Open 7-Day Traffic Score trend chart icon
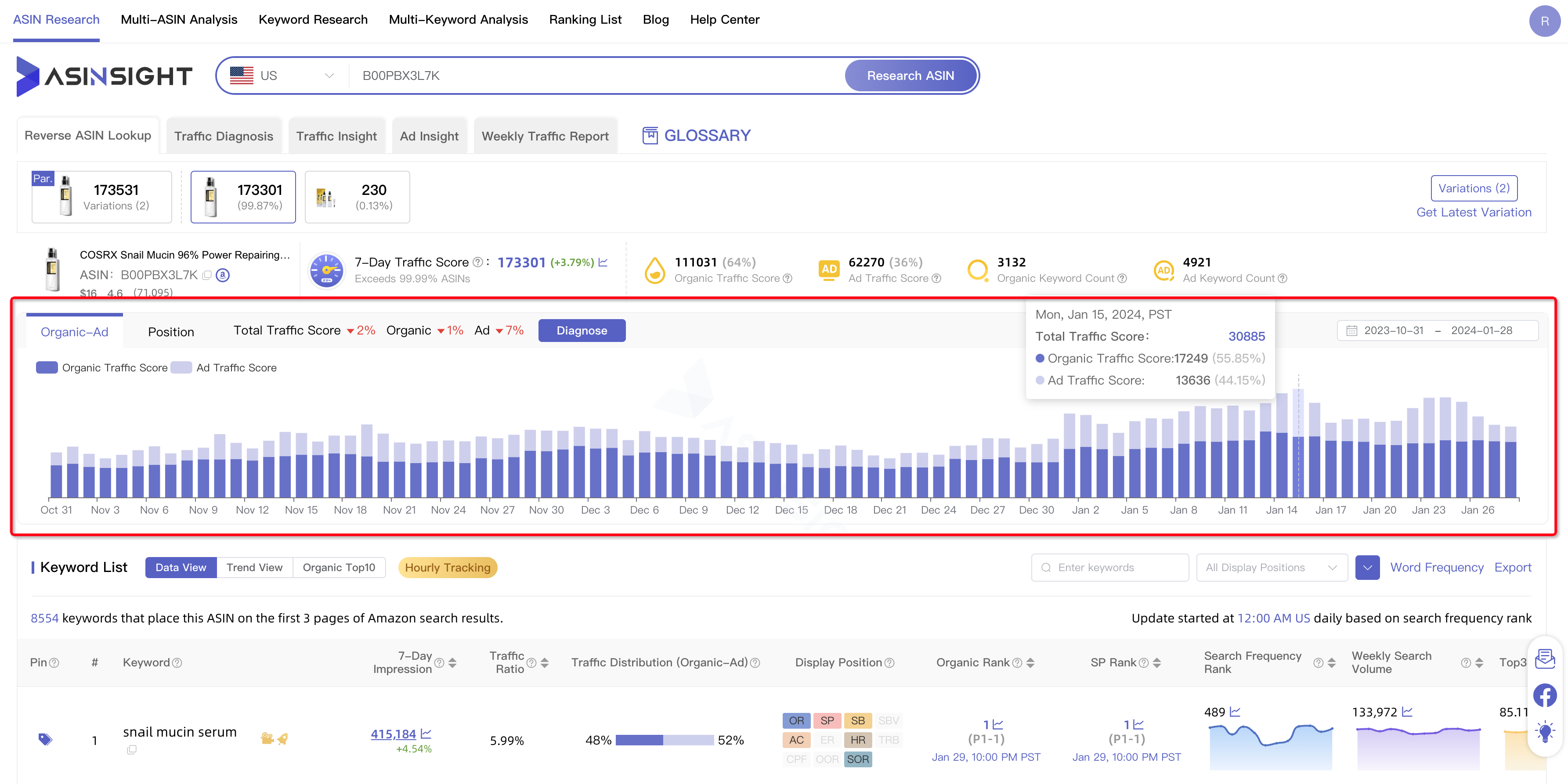The height and width of the screenshot is (784, 1568). (603, 262)
